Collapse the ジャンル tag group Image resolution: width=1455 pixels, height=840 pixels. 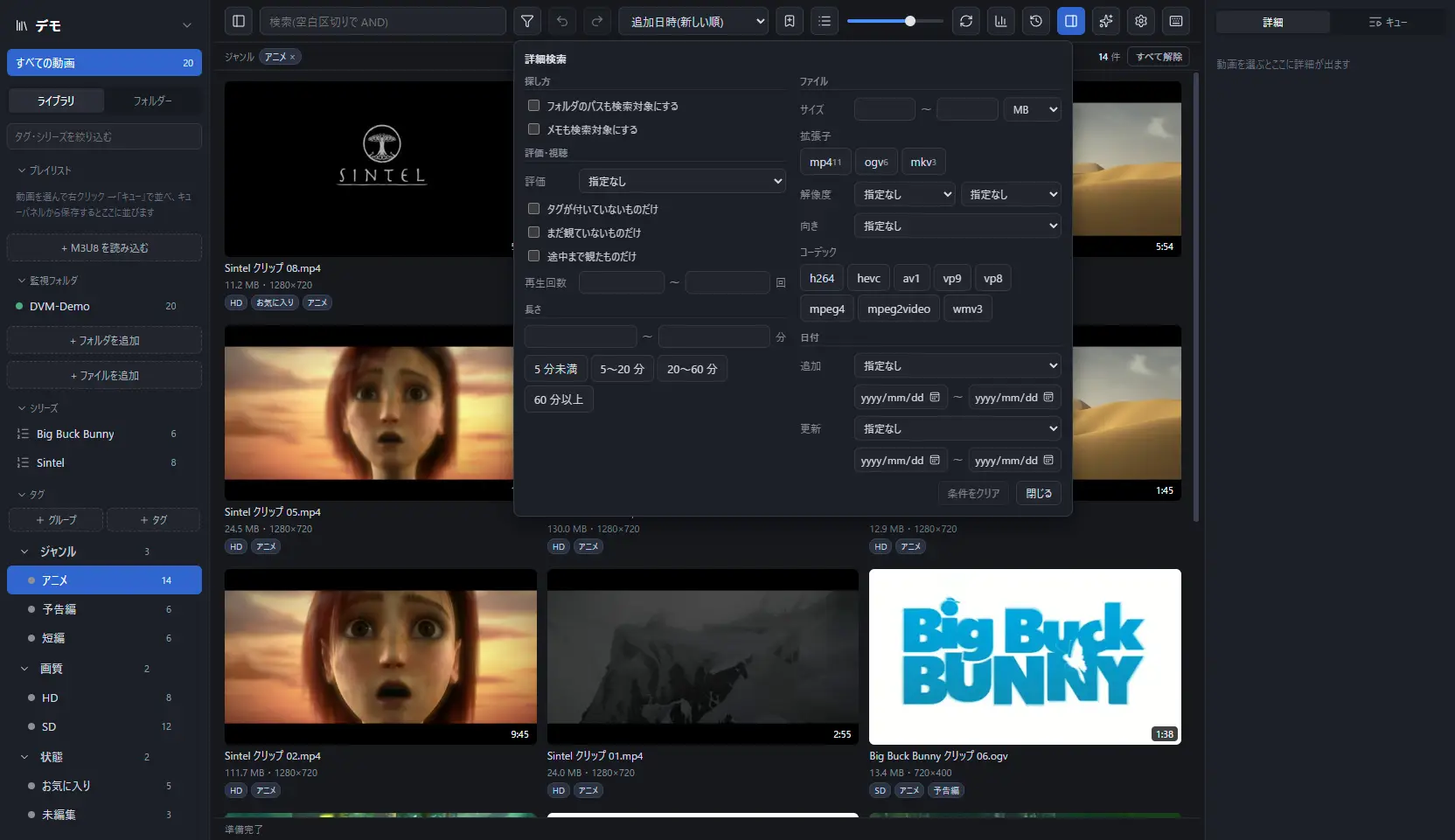pyautogui.click(x=24, y=552)
